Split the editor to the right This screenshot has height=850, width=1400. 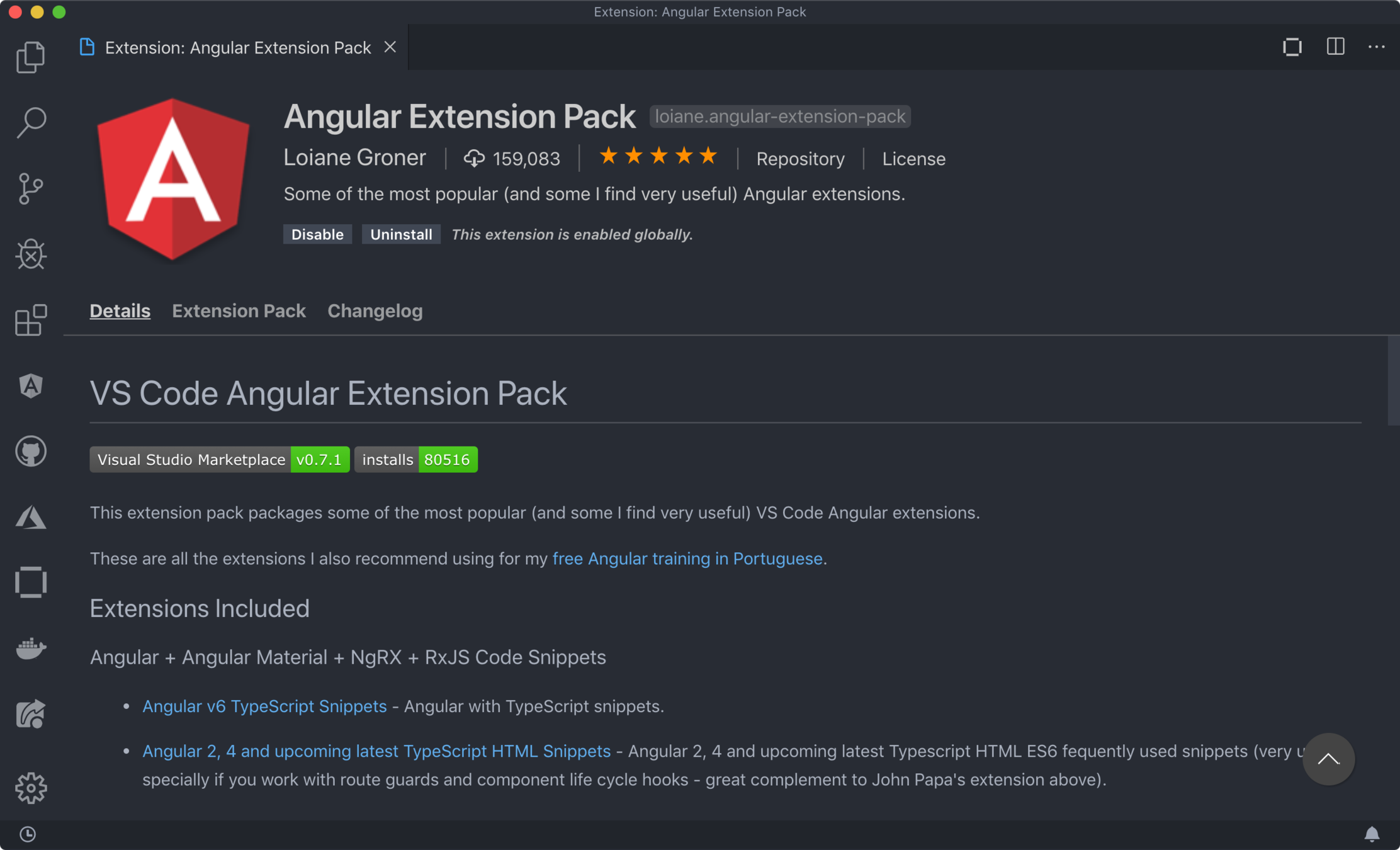click(1335, 47)
